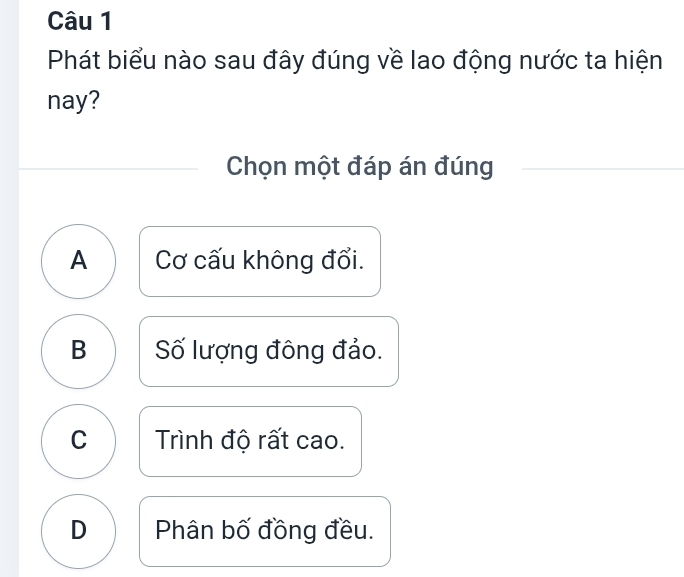Click the answer box 'Cơ cấu không đổi.'
This screenshot has width=684, height=577.
(260, 262)
